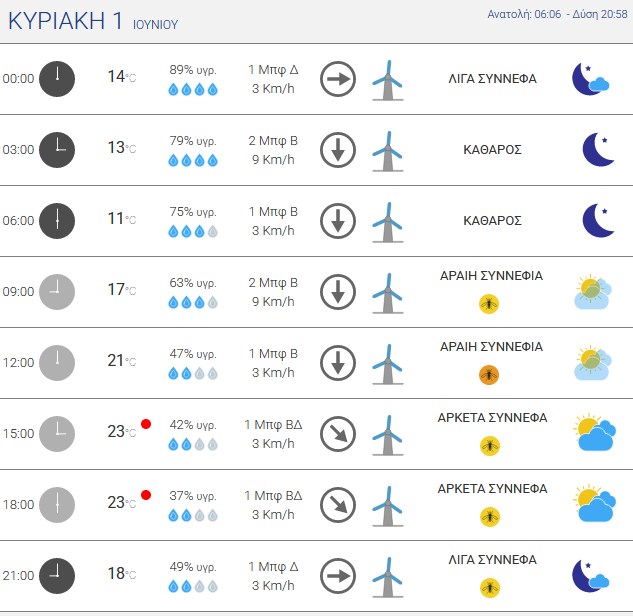Click the southeast wind arrow at 15:00
Viewport: 633px width, 616px height.
click(x=338, y=434)
